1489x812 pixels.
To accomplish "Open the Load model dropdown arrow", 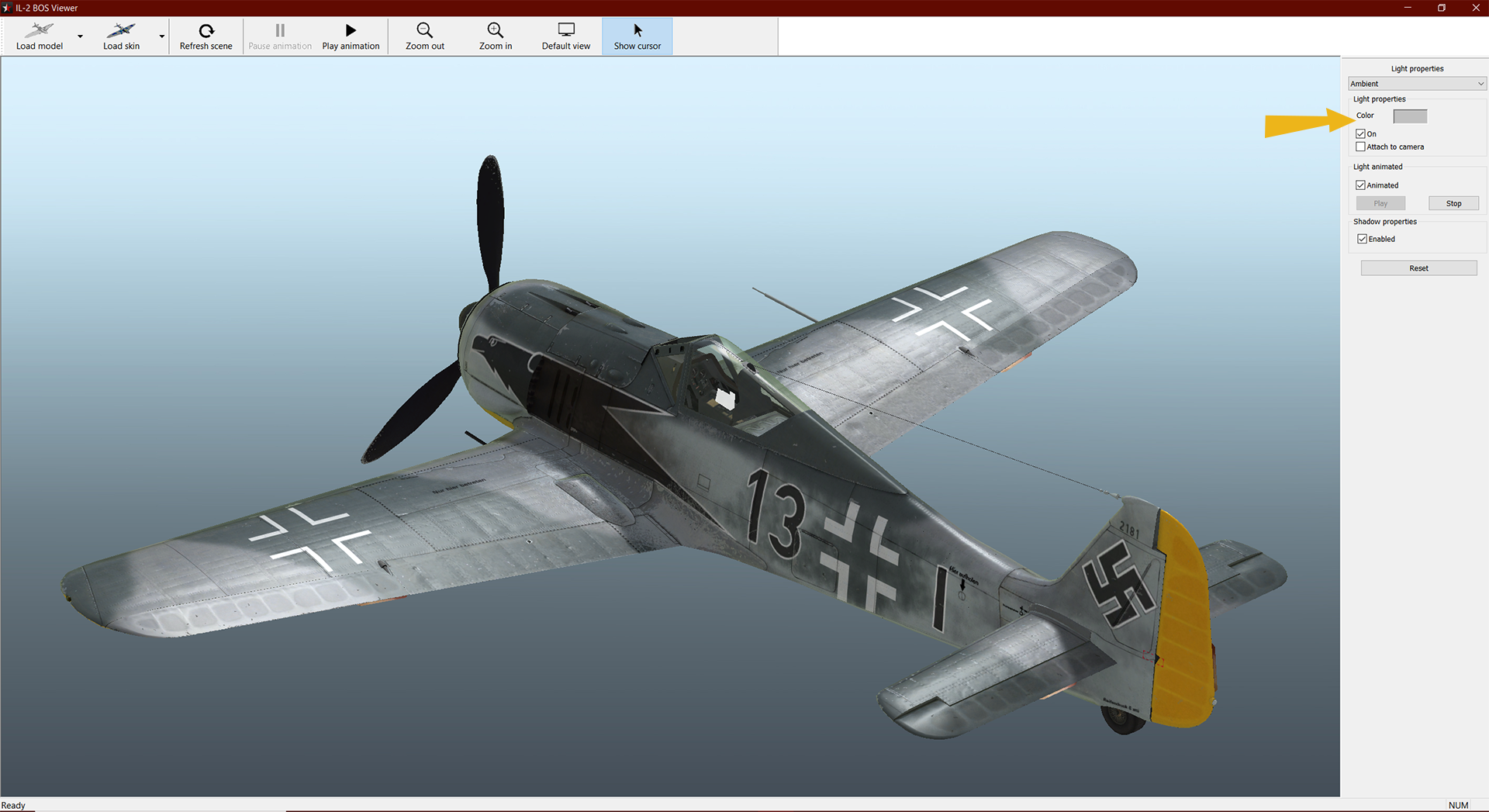I will 80,36.
